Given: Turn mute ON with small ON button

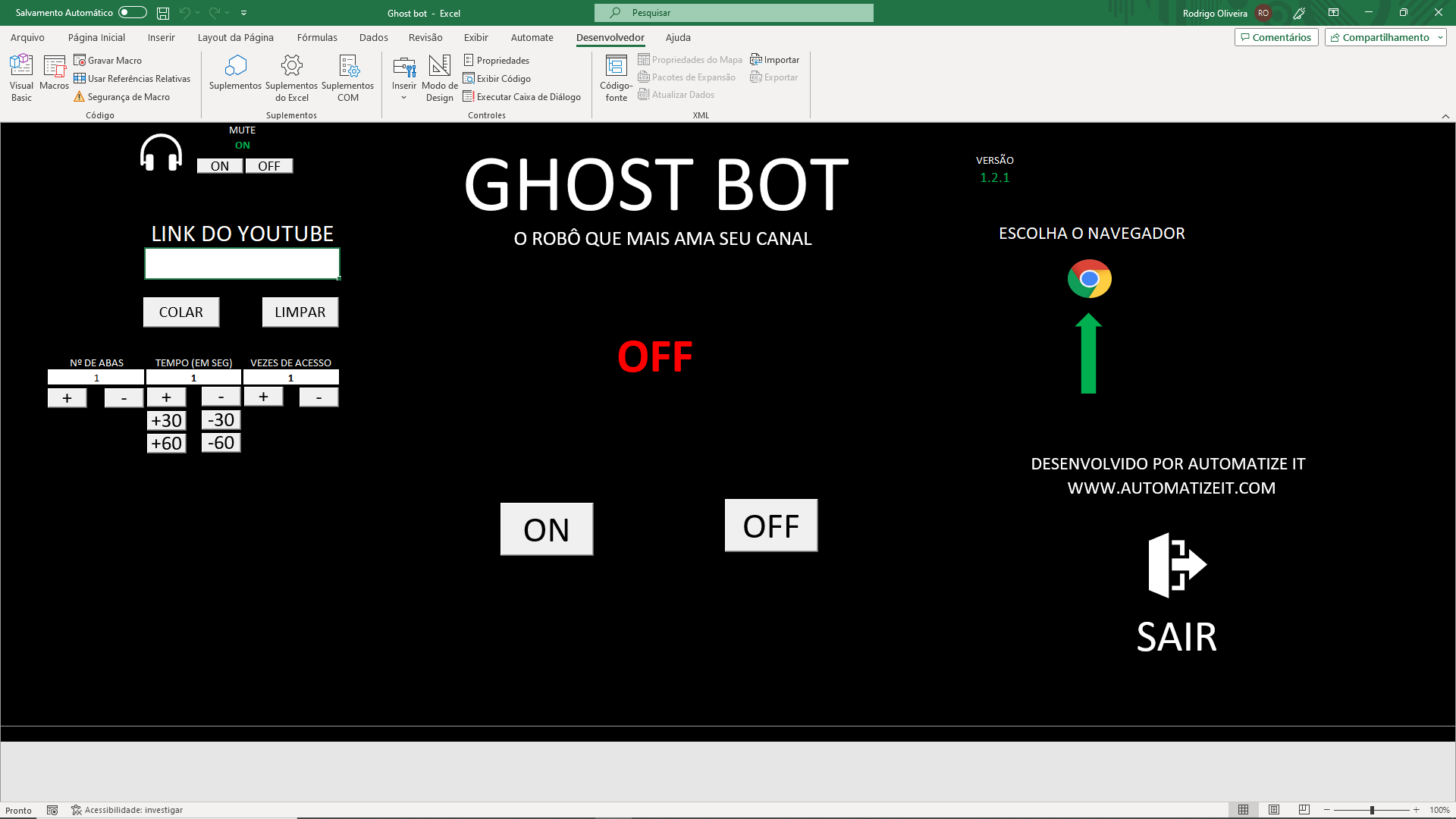Looking at the screenshot, I should [220, 166].
